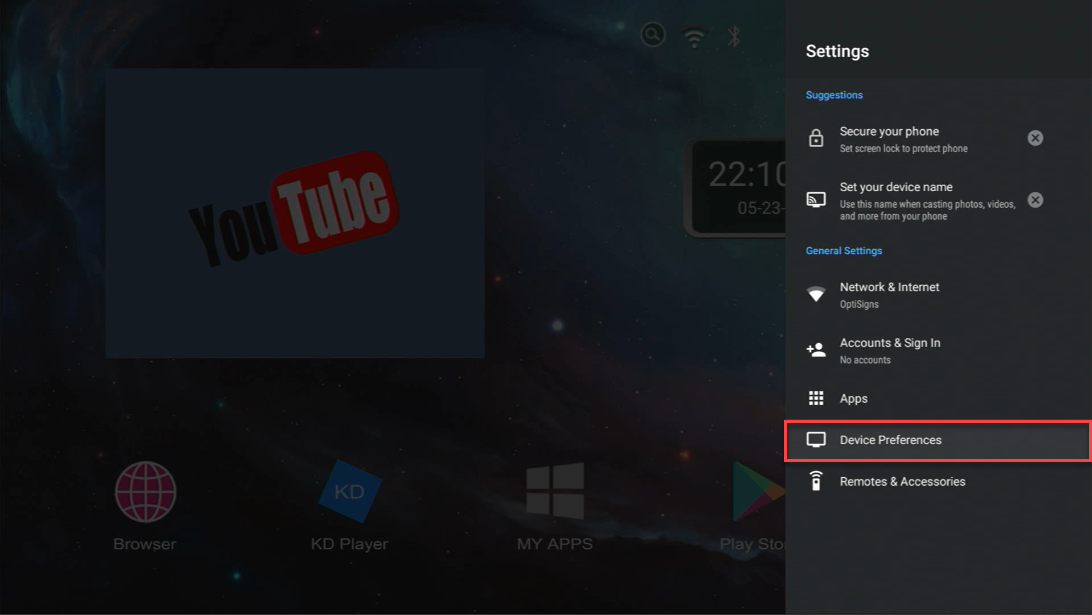The image size is (1092, 615).
Task: Open Network & Internet settings
Action: pyautogui.click(x=938, y=295)
